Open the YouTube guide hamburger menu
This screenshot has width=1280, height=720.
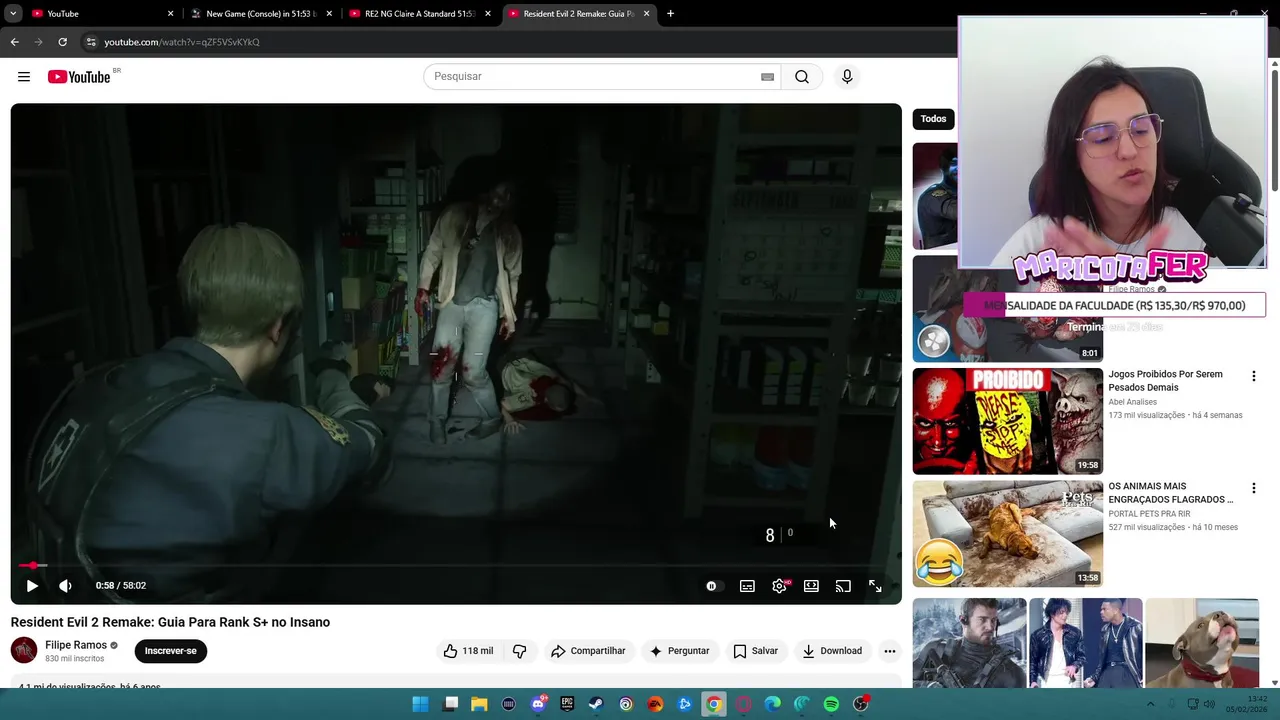(24, 77)
